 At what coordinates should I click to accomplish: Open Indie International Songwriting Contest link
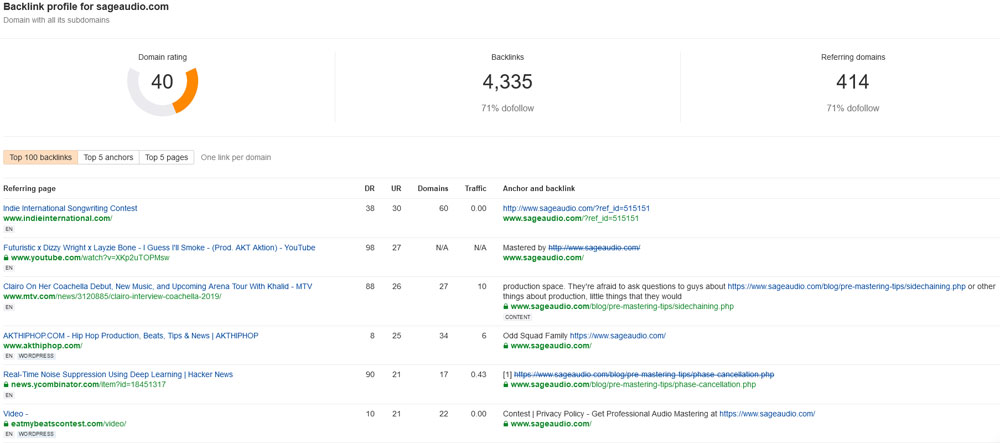(x=70, y=208)
